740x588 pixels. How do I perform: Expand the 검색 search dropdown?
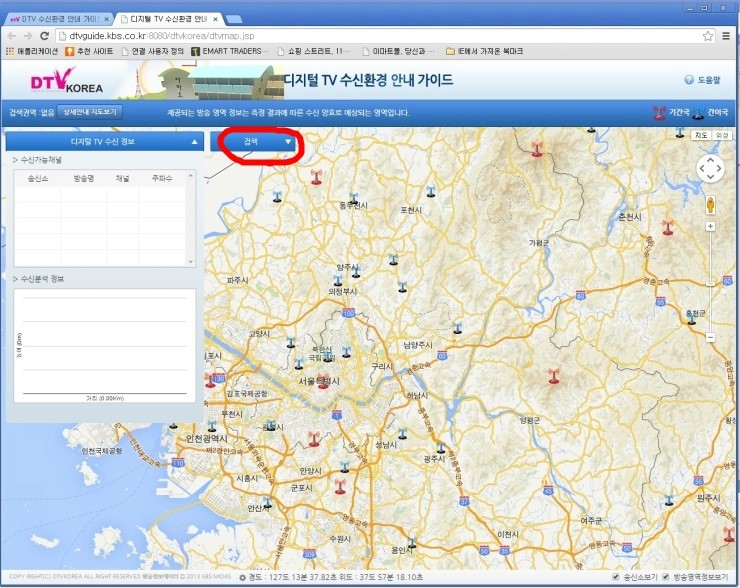tap(288, 142)
